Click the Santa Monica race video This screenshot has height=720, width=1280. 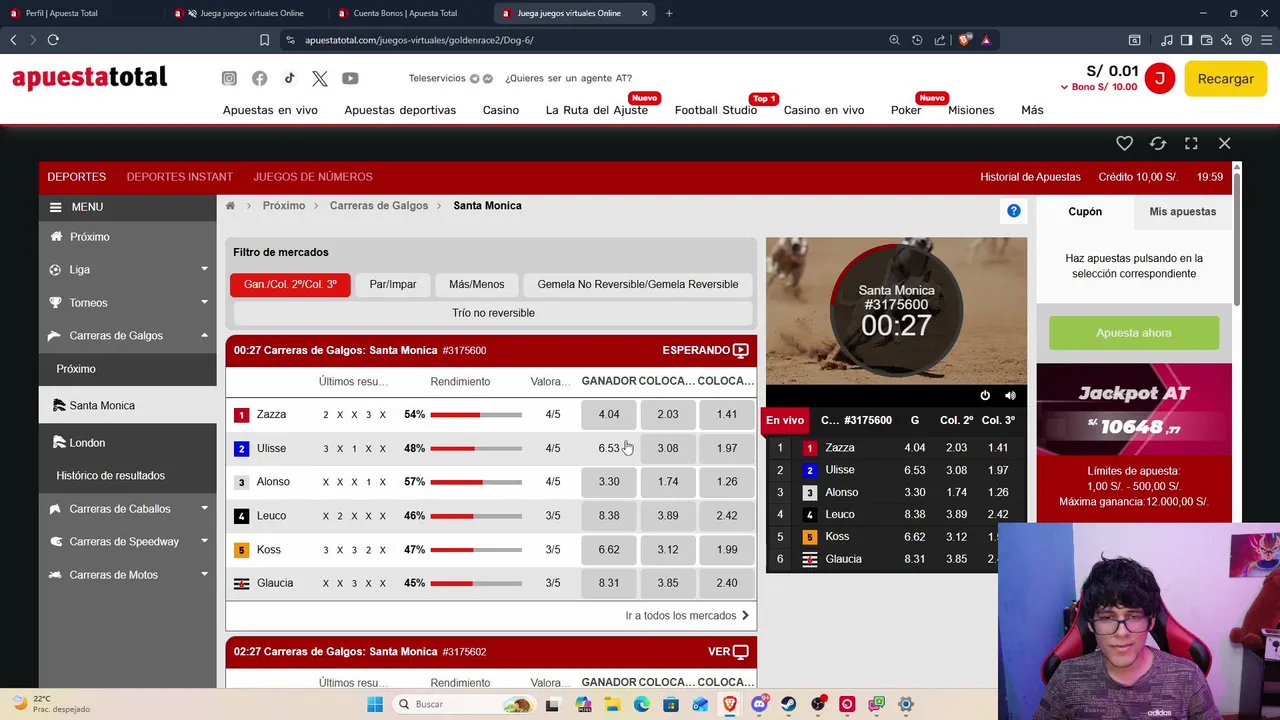pyautogui.click(x=896, y=311)
